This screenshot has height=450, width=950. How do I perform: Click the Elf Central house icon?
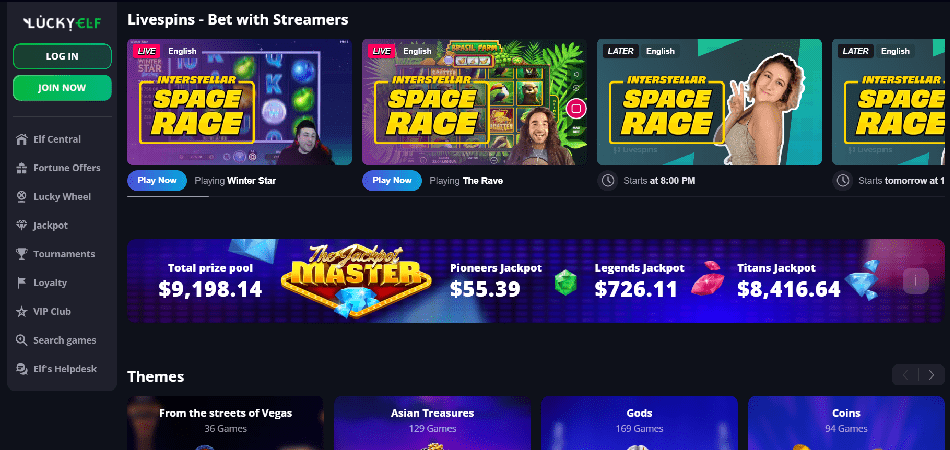(22, 139)
